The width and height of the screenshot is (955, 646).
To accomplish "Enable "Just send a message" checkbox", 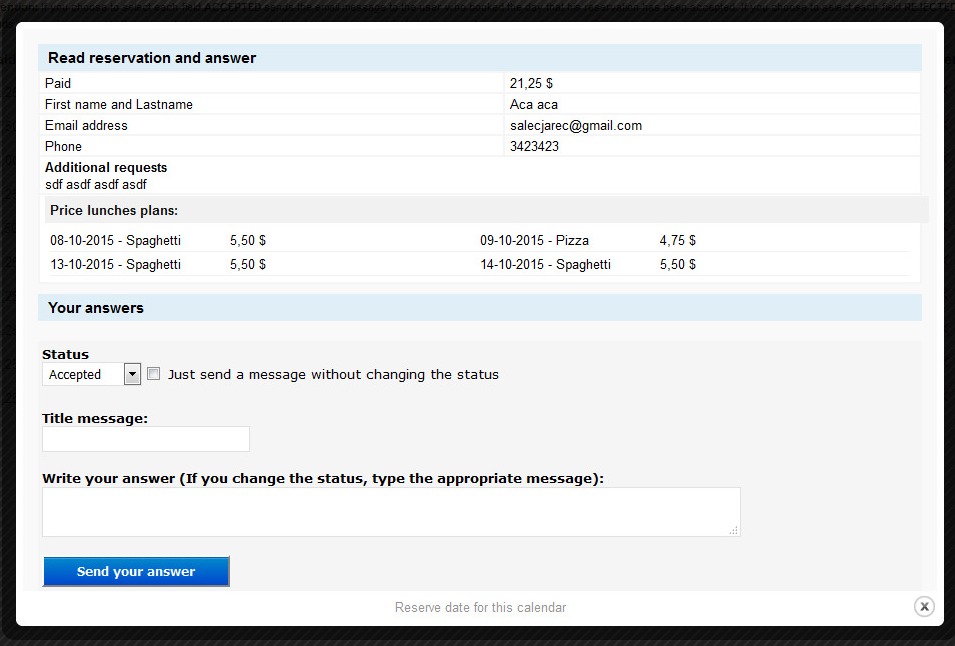I will pos(154,374).
